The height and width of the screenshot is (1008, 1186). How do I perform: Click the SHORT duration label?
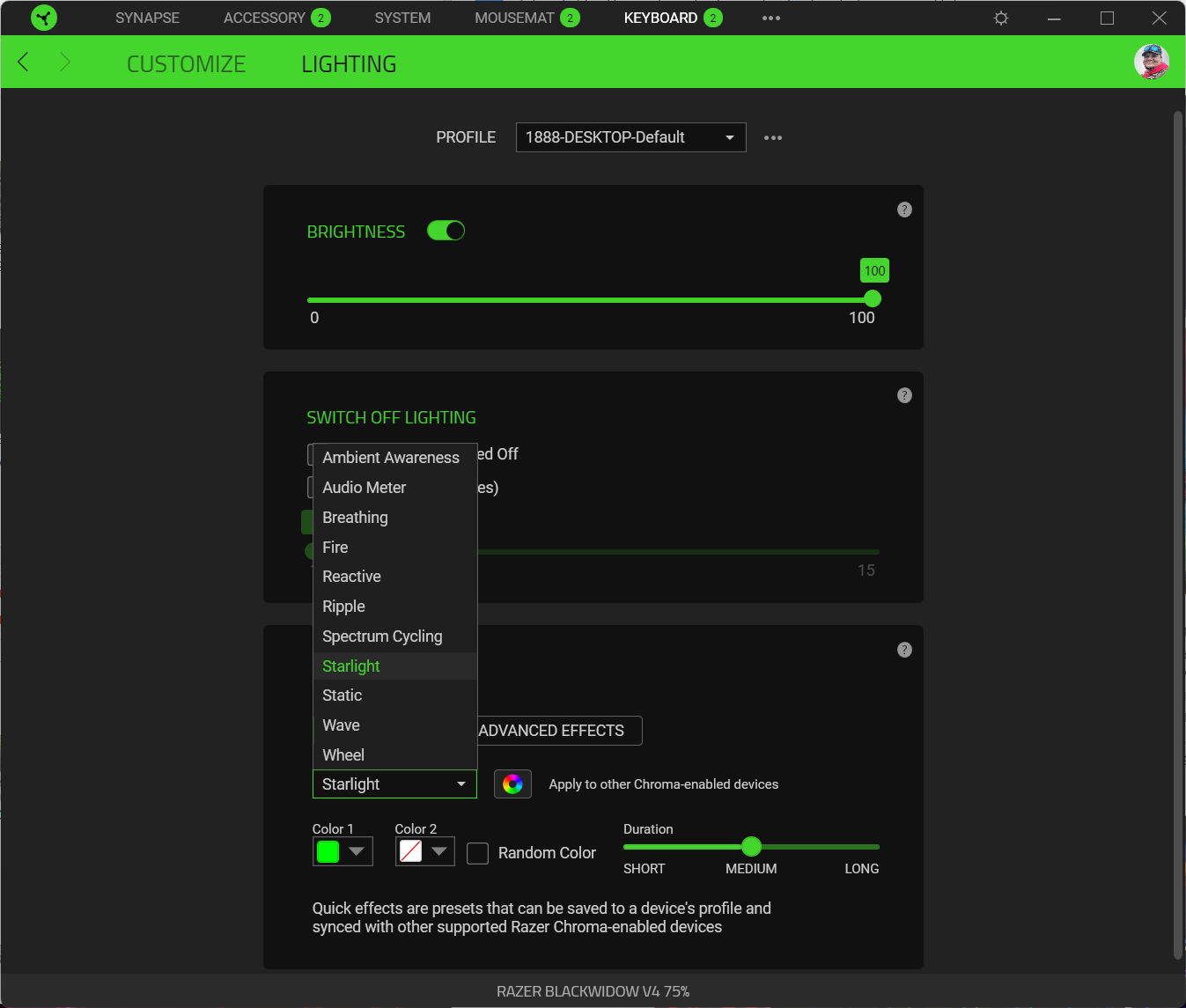[644, 869]
